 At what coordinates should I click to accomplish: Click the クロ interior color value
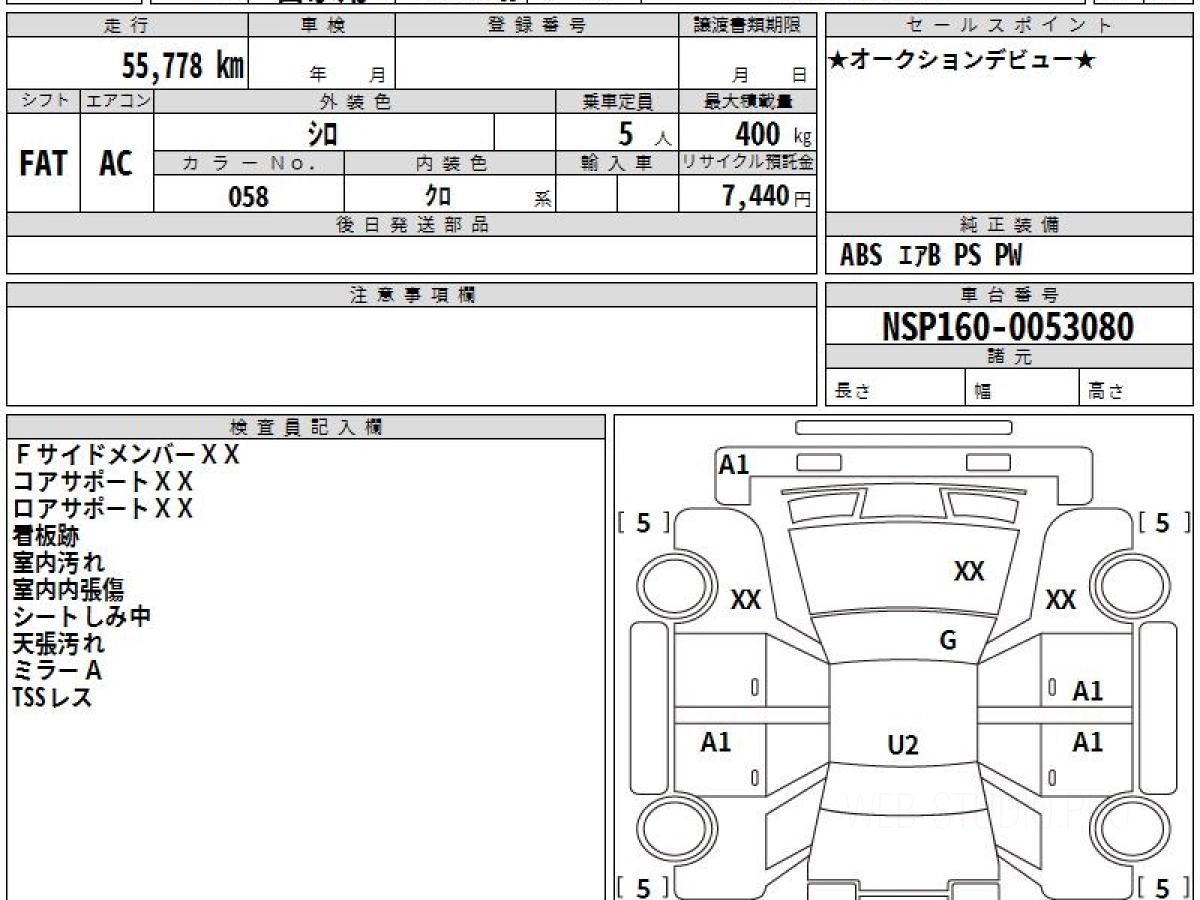[437, 195]
